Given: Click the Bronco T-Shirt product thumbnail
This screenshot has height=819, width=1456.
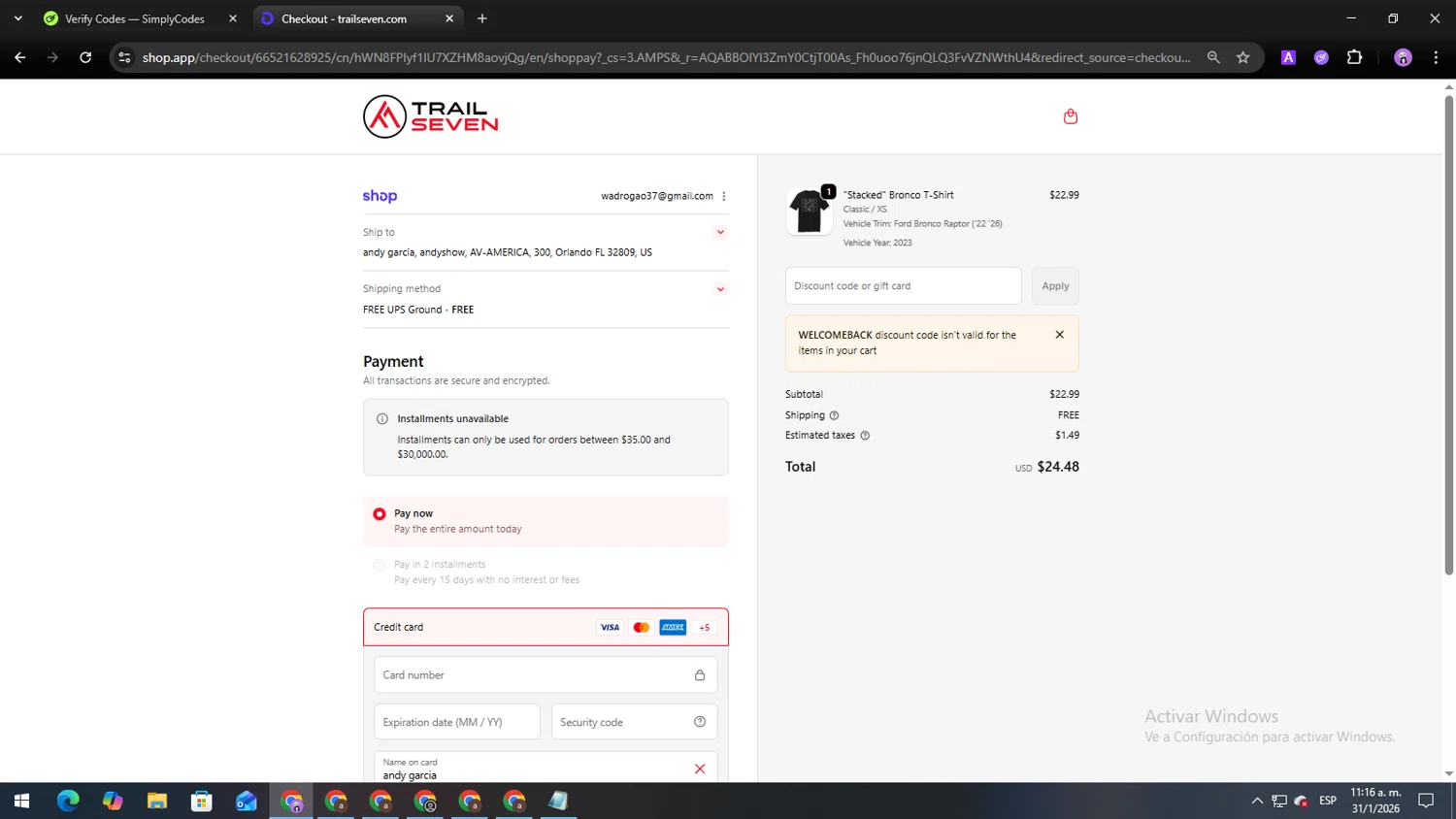Looking at the screenshot, I should 810,212.
